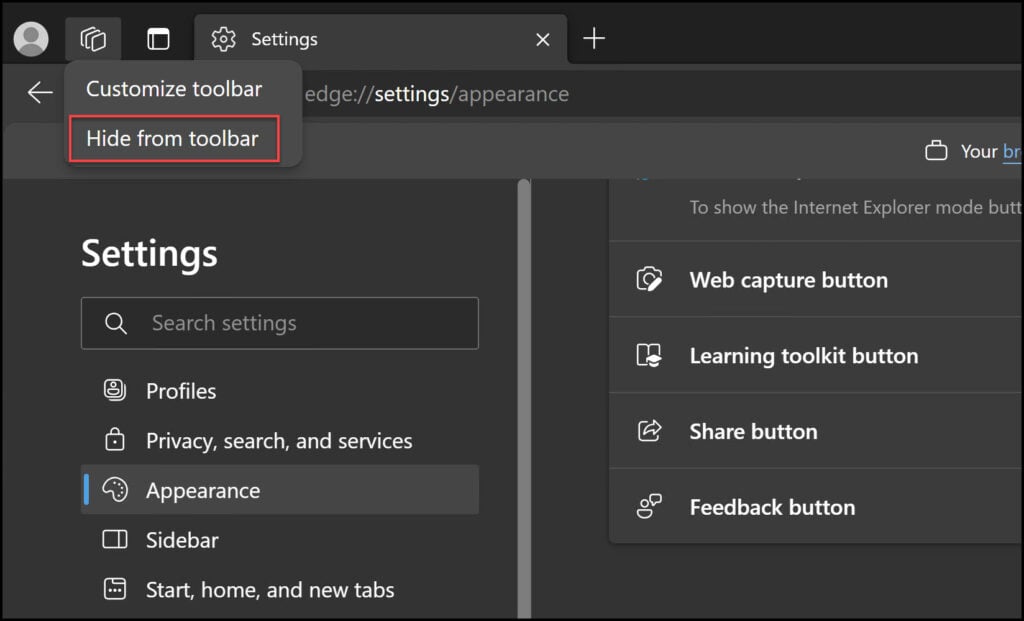
Task: Choose Customize toolbar from context menu
Action: (x=174, y=89)
